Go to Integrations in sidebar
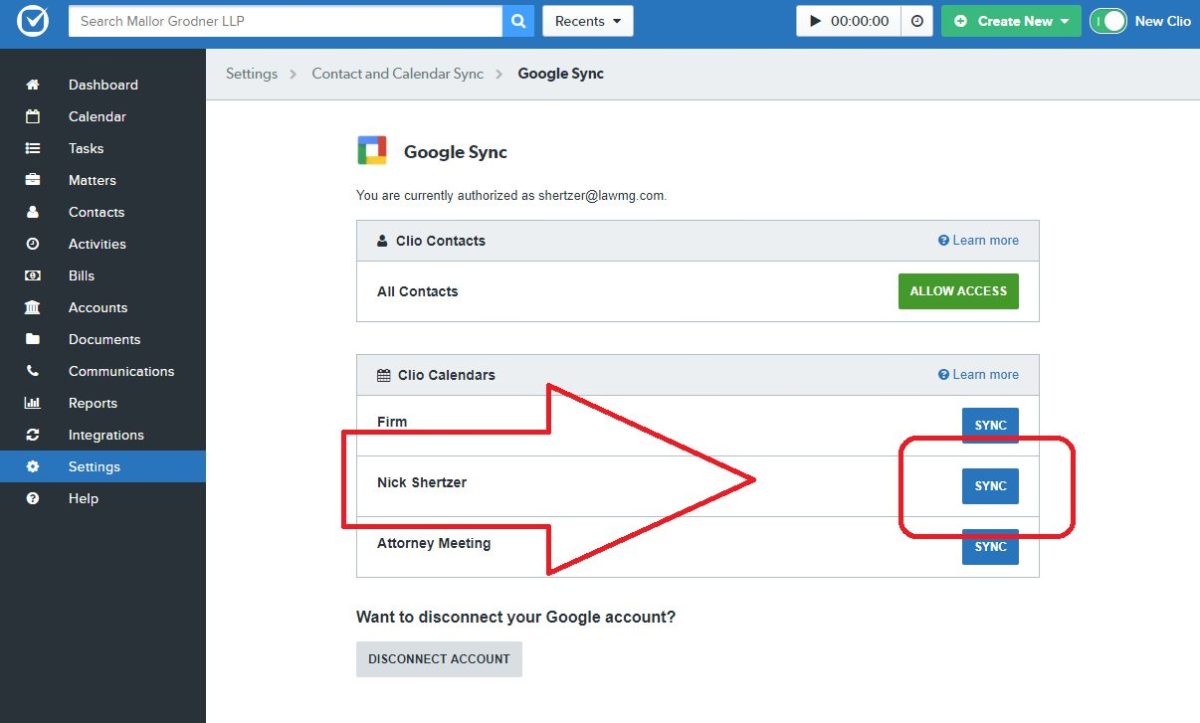The image size is (1200, 723). click(106, 435)
